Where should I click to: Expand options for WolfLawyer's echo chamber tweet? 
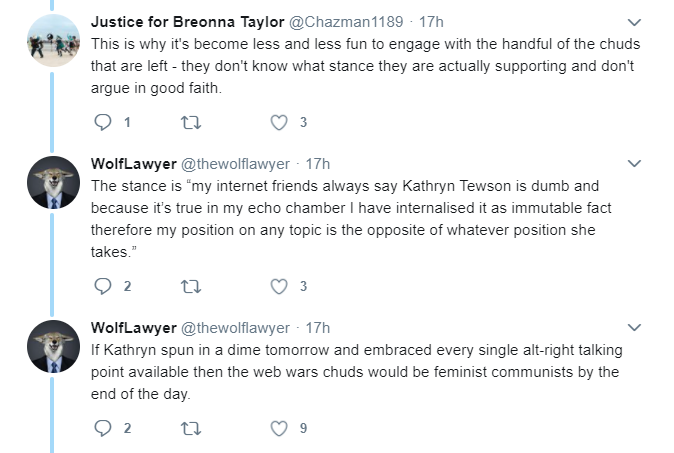634,163
